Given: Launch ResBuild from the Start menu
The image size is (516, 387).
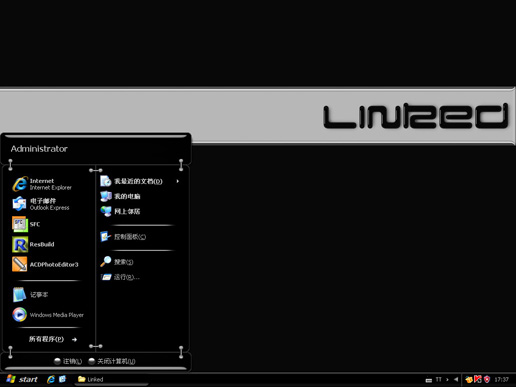Looking at the screenshot, I should click(33, 244).
